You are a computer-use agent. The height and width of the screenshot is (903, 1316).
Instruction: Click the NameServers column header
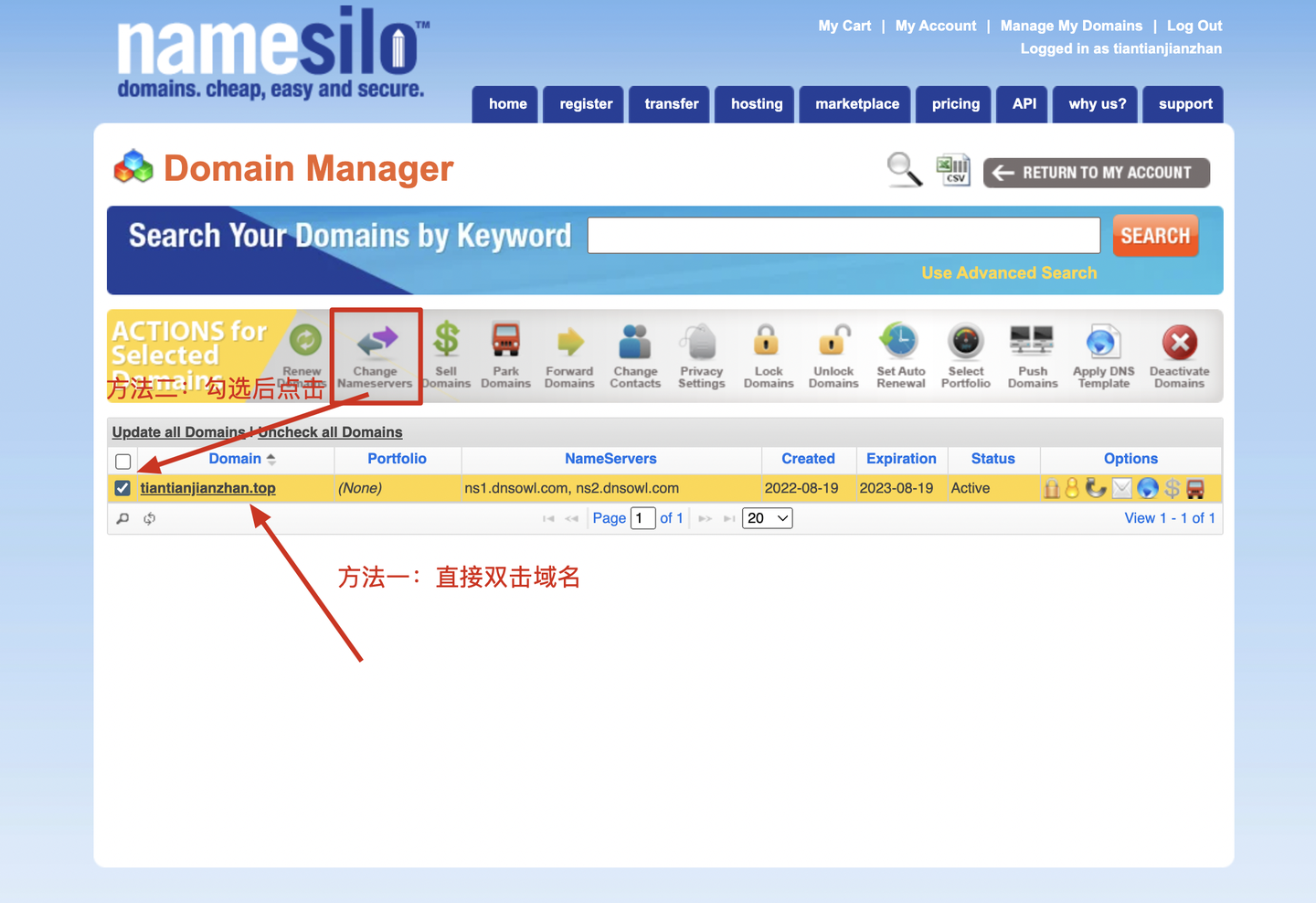[610, 459]
